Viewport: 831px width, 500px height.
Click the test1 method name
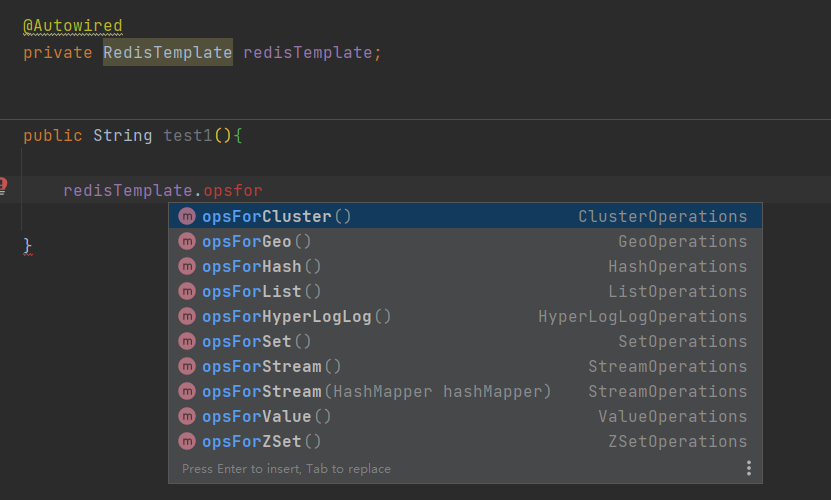[188, 136]
